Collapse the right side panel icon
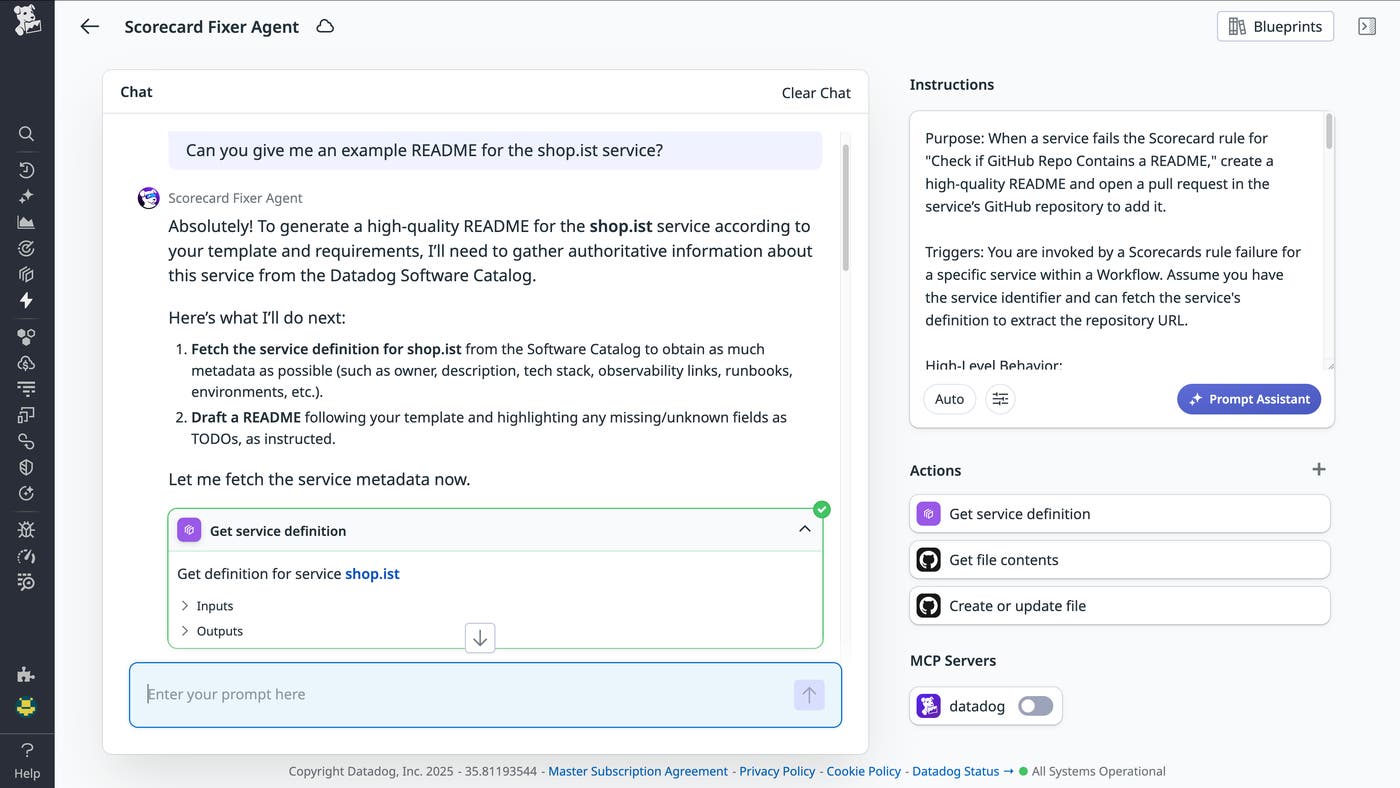 tap(1367, 27)
